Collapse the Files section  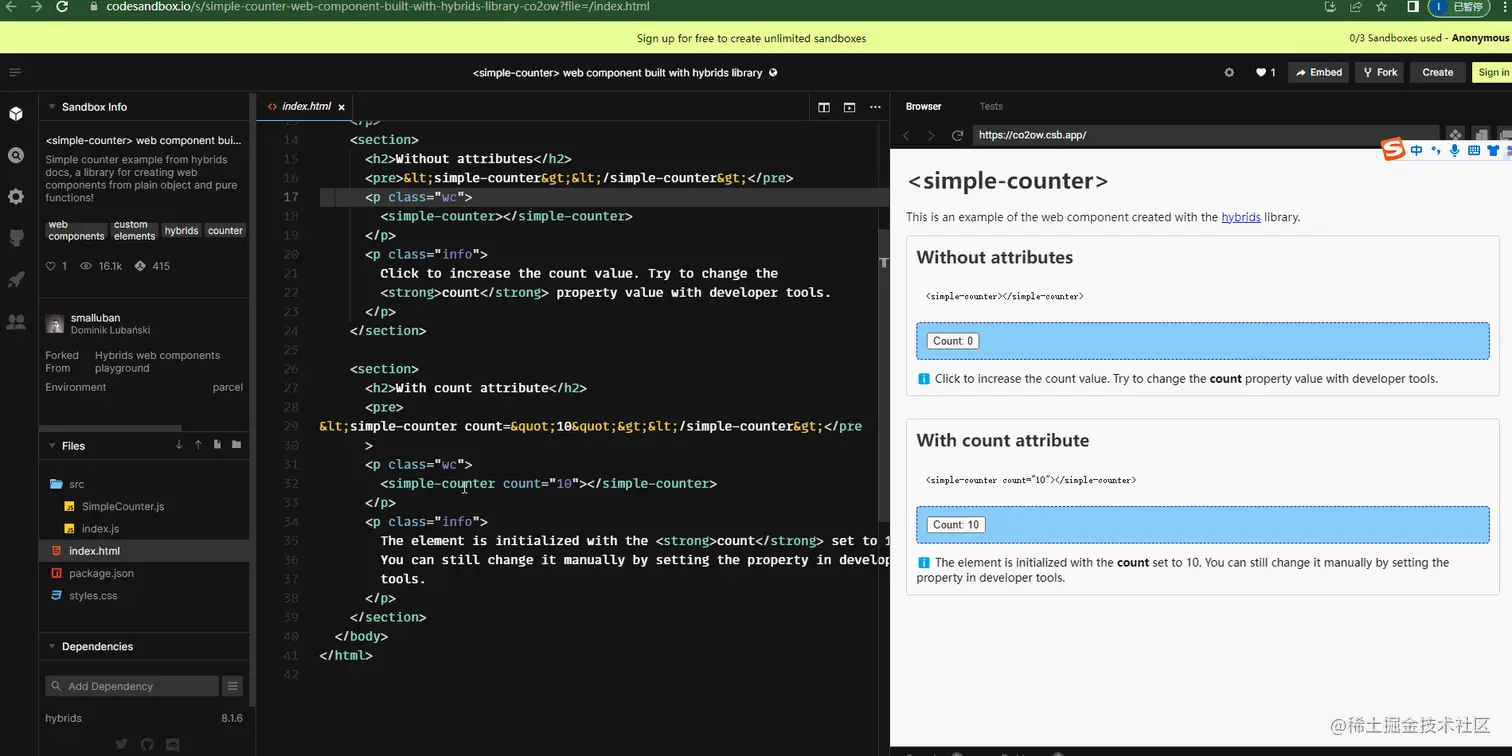pyautogui.click(x=51, y=445)
